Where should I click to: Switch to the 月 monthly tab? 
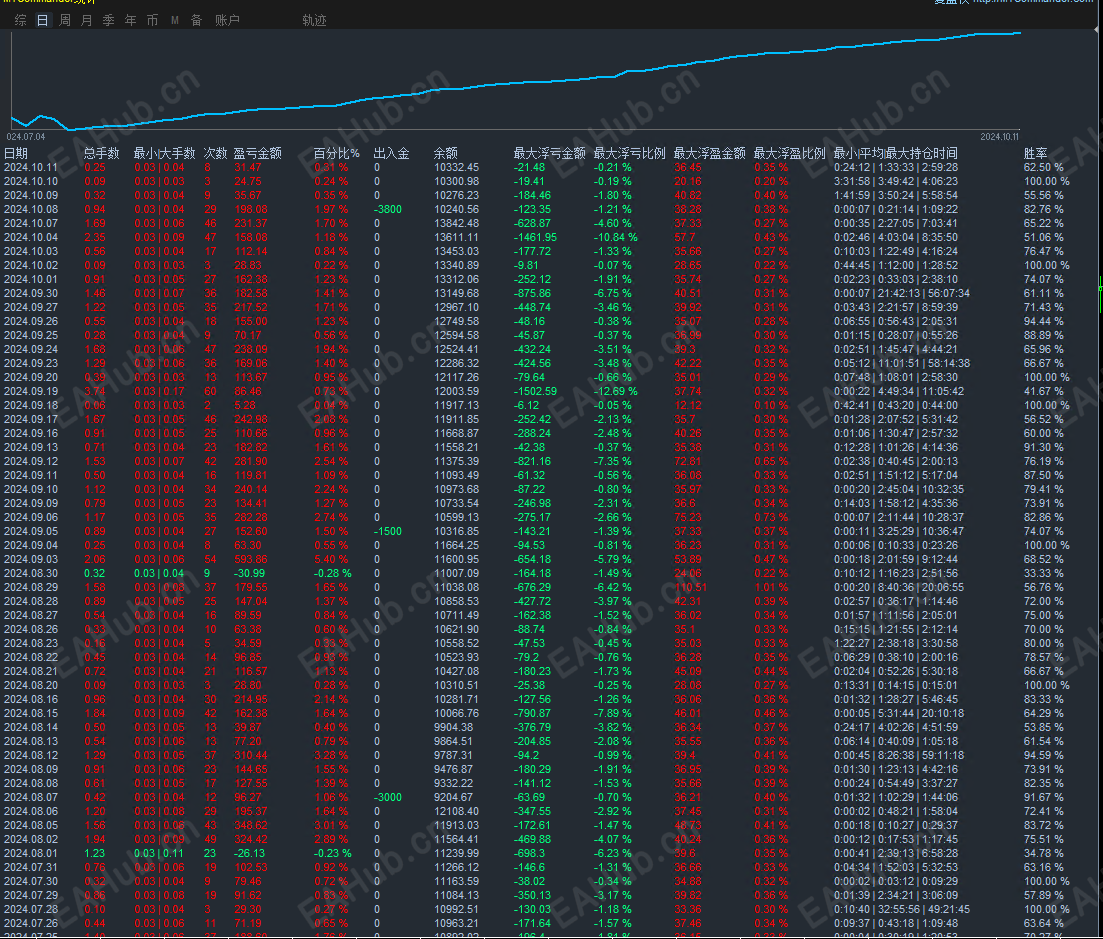87,20
